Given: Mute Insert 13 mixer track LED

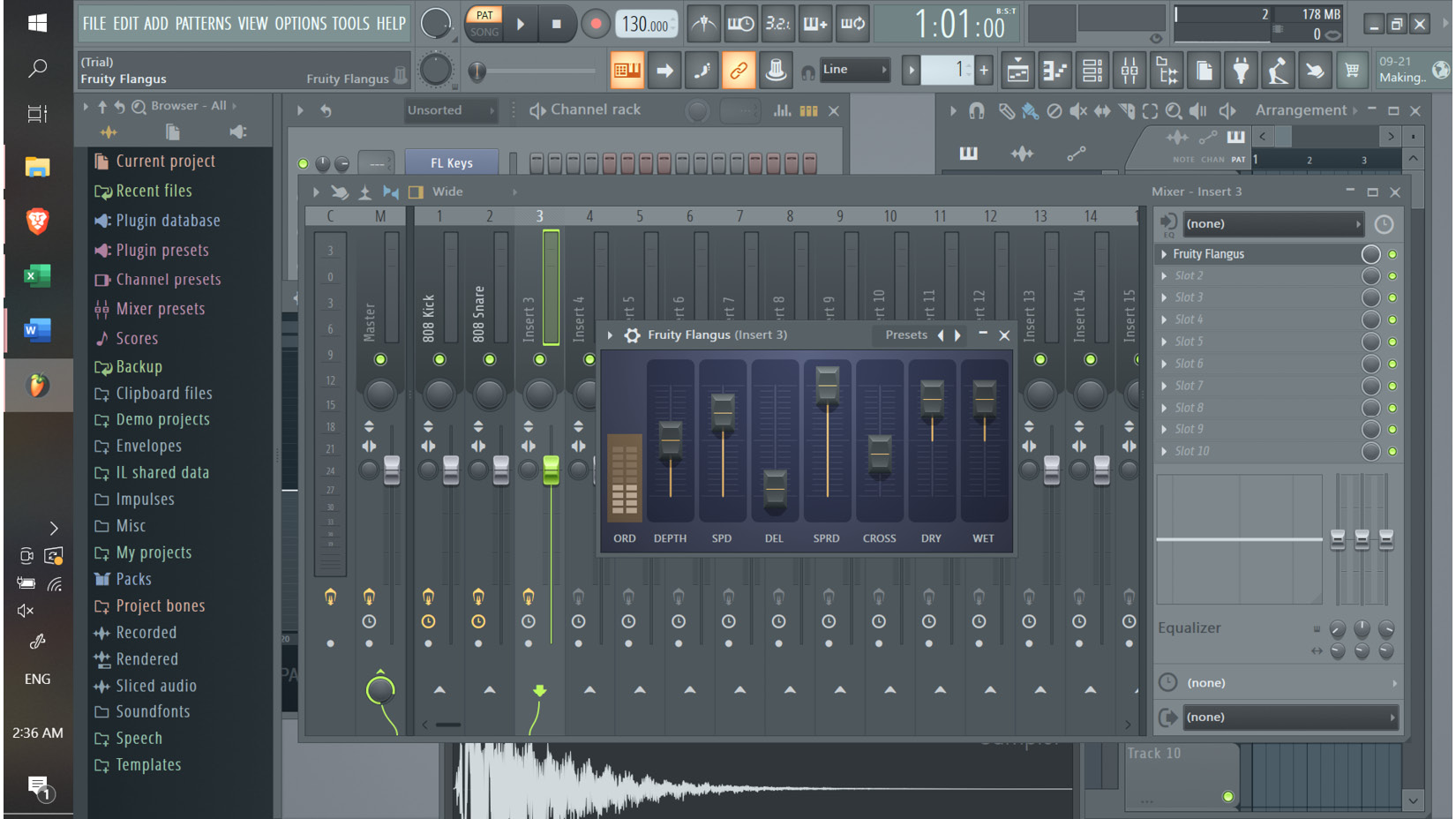Looking at the screenshot, I should coord(1040,359).
